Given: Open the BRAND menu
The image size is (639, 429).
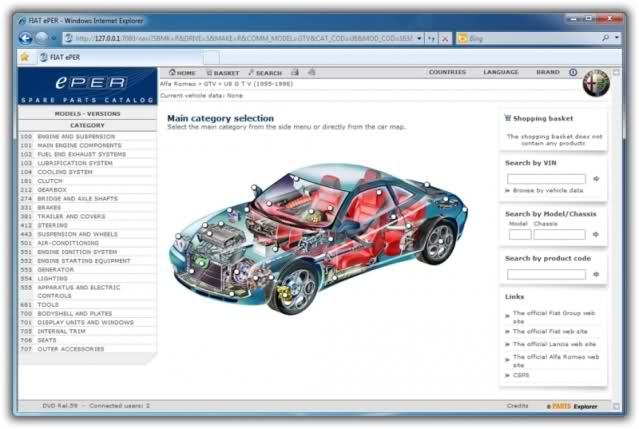Looking at the screenshot, I should coord(548,72).
